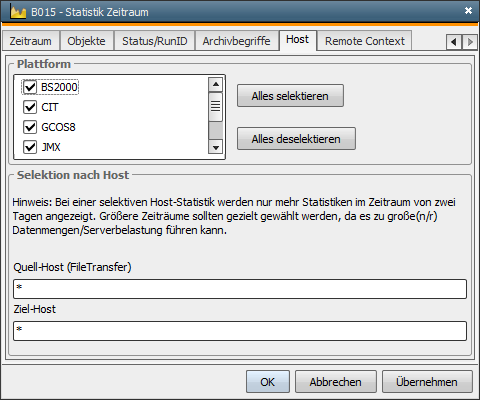The height and width of the screenshot is (400, 480).
Task: Show earlier tabs with left arrow
Action: pyautogui.click(x=454, y=42)
